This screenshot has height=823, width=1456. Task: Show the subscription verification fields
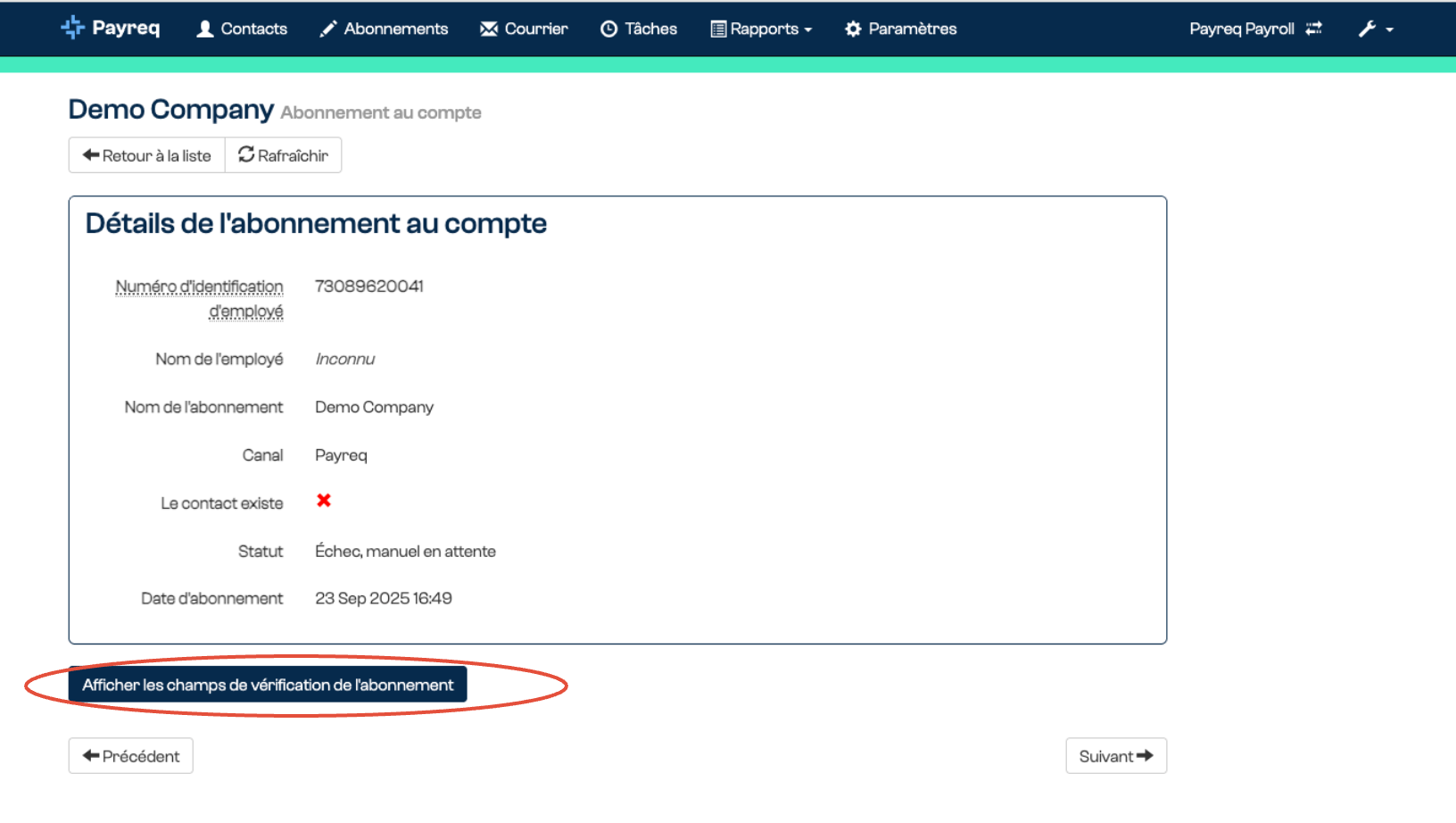[x=268, y=685]
